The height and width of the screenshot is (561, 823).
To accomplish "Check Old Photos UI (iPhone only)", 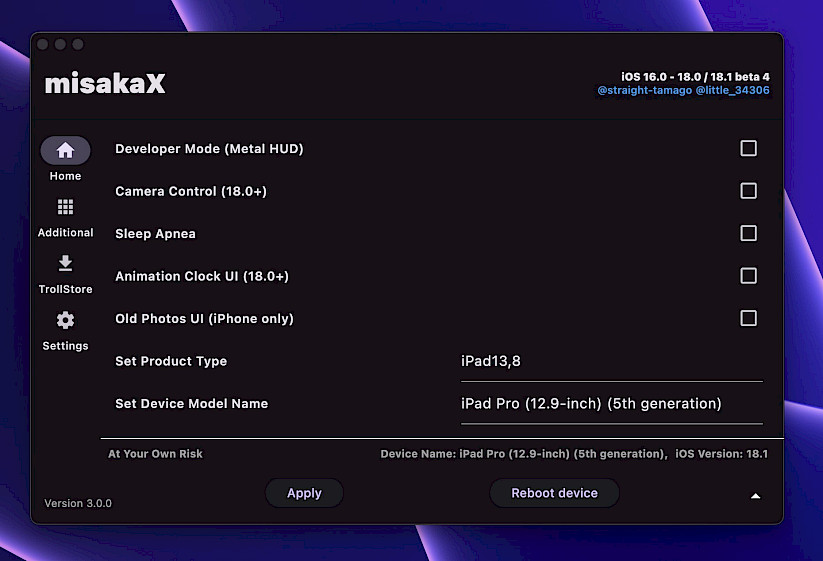I will (748, 319).
